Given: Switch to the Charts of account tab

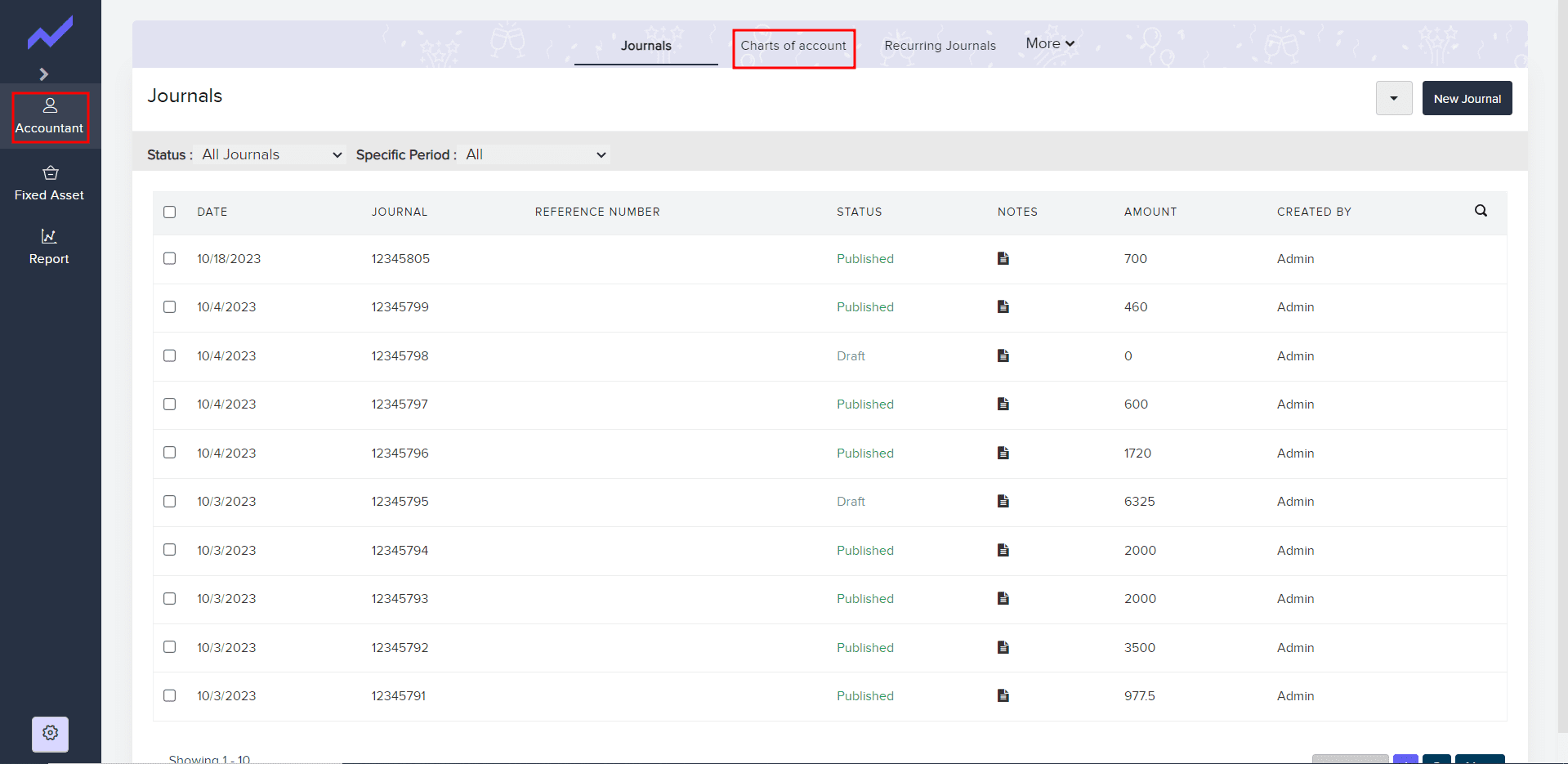Looking at the screenshot, I should [x=793, y=47].
